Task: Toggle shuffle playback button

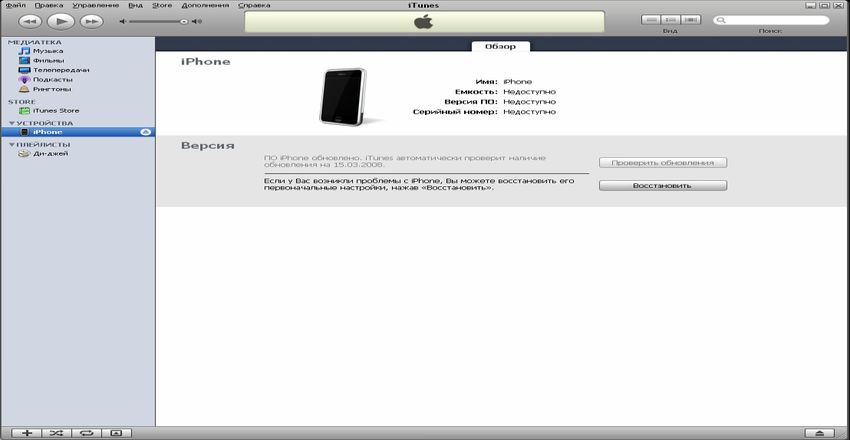Action: (56, 433)
